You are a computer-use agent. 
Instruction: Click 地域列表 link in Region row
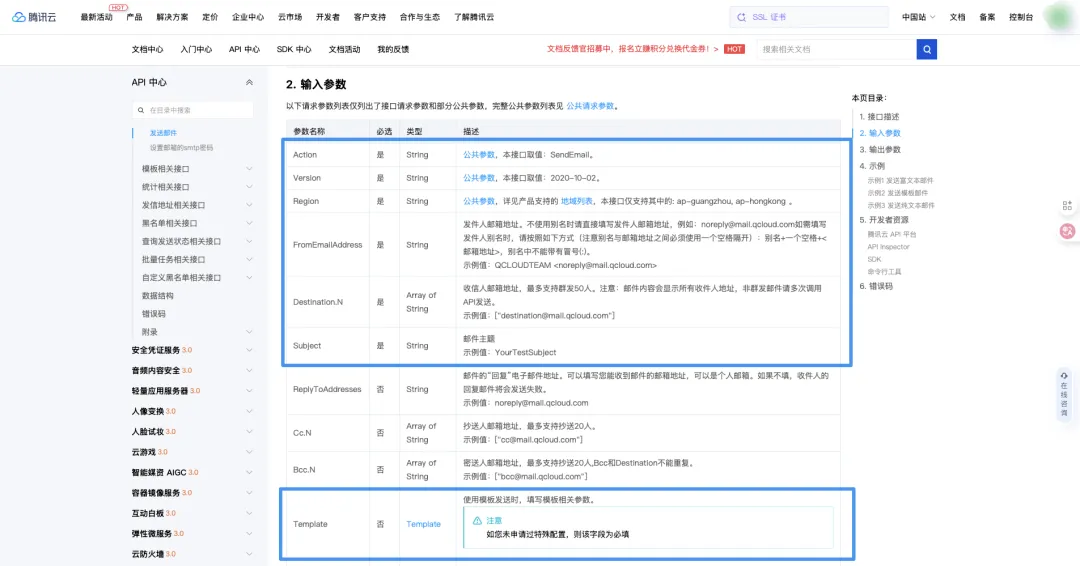pyautogui.click(x=577, y=202)
